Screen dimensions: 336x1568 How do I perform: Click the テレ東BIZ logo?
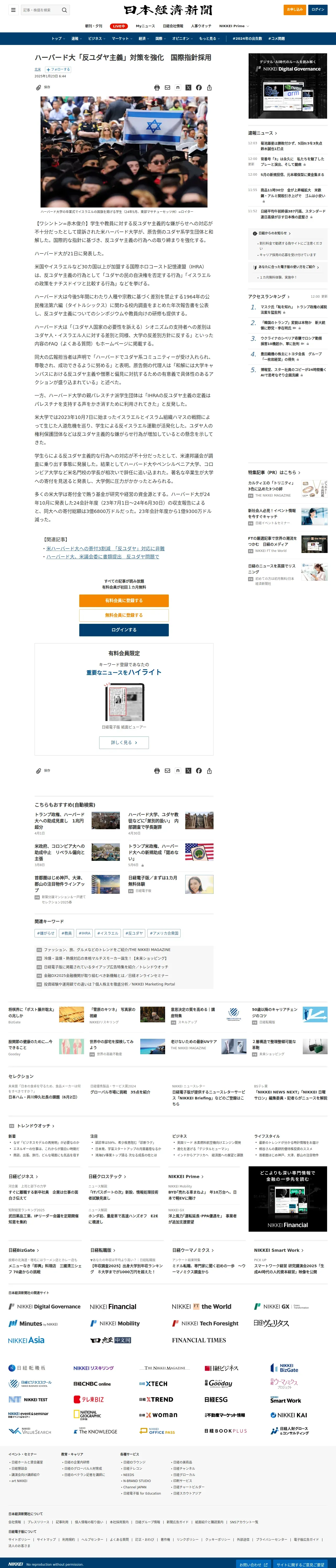[x=88, y=1399]
